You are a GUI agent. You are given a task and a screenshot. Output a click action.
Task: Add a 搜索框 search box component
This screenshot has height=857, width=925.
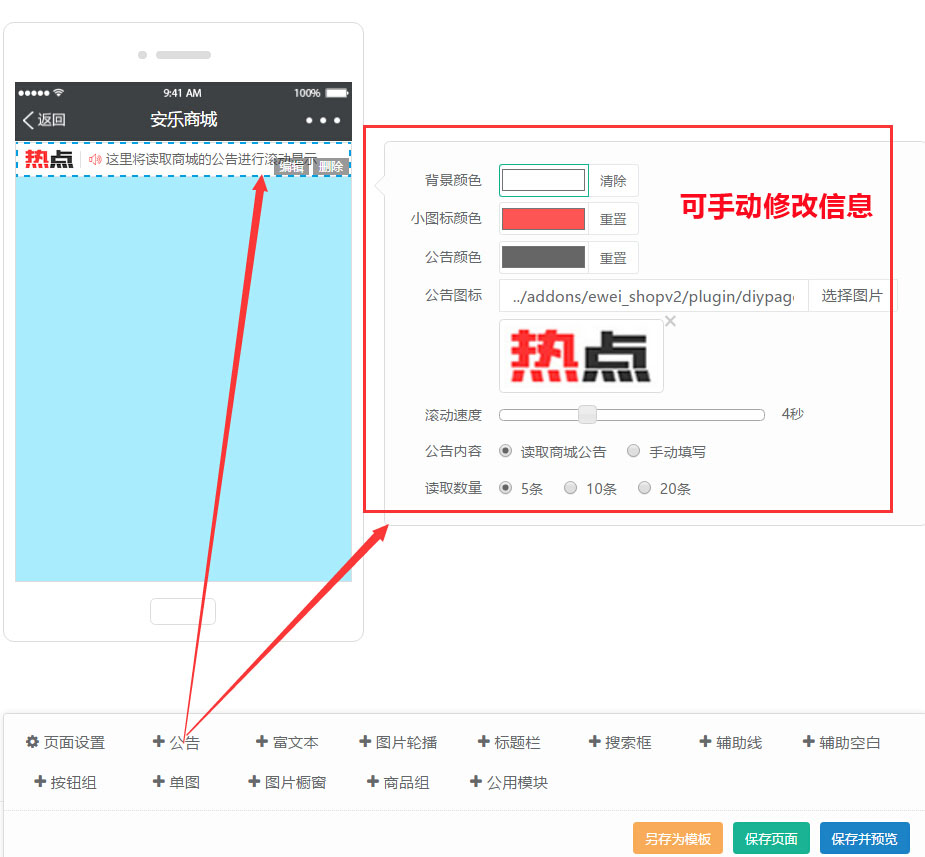[620, 742]
